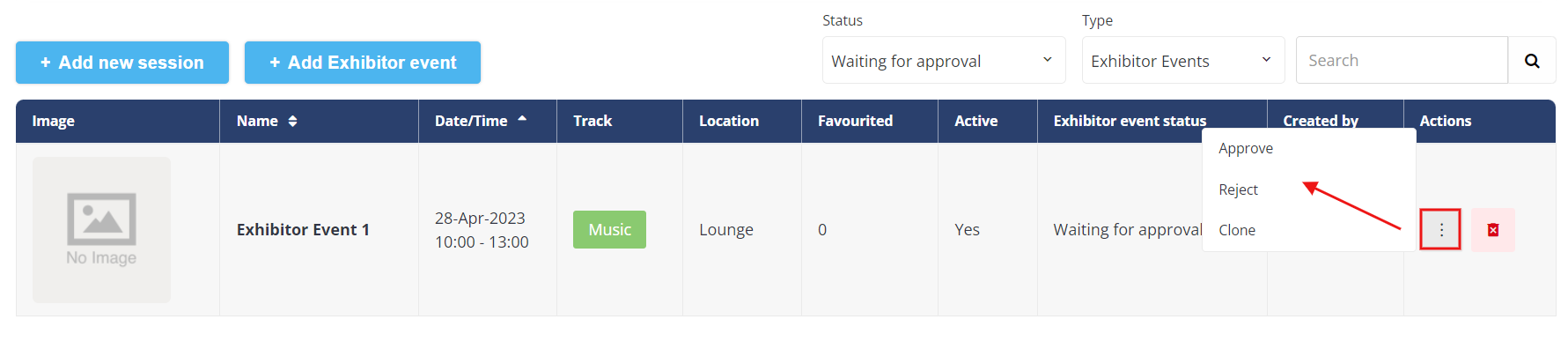Open the Status dropdown
This screenshot has height=349, width=1568.
pos(944,61)
